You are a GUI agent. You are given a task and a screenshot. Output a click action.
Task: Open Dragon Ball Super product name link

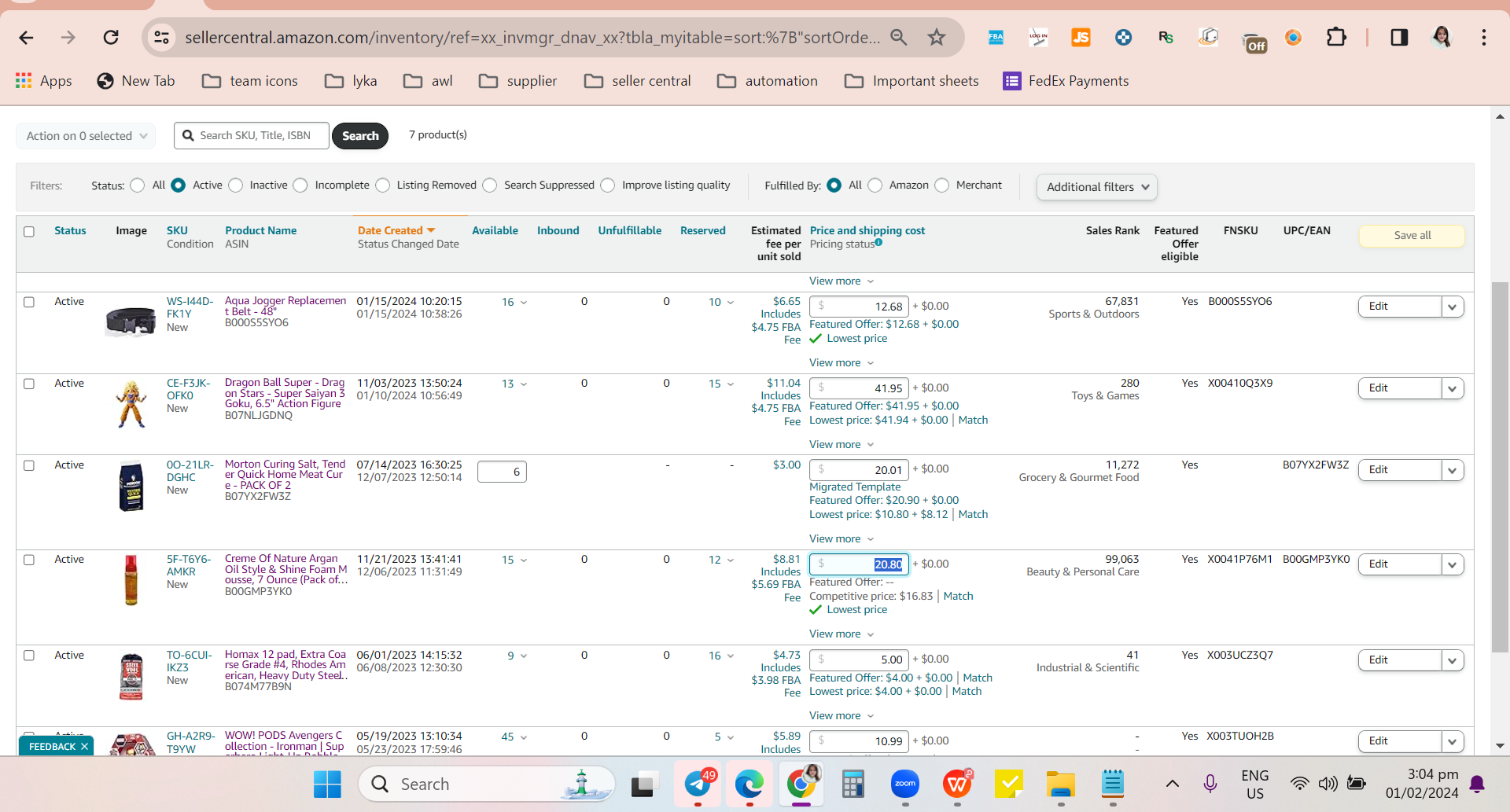(285, 393)
